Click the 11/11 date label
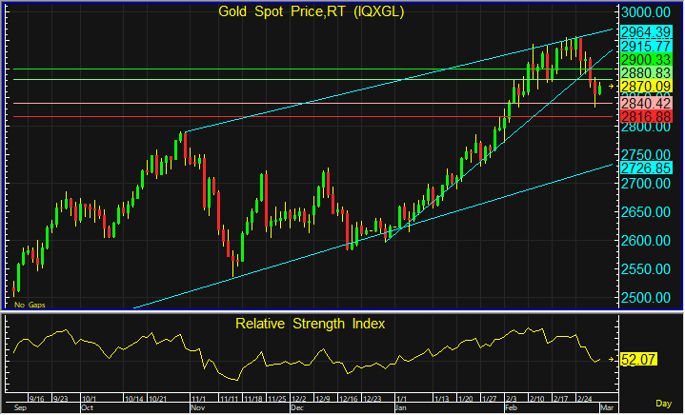This screenshot has height=415, width=685. coord(228,399)
